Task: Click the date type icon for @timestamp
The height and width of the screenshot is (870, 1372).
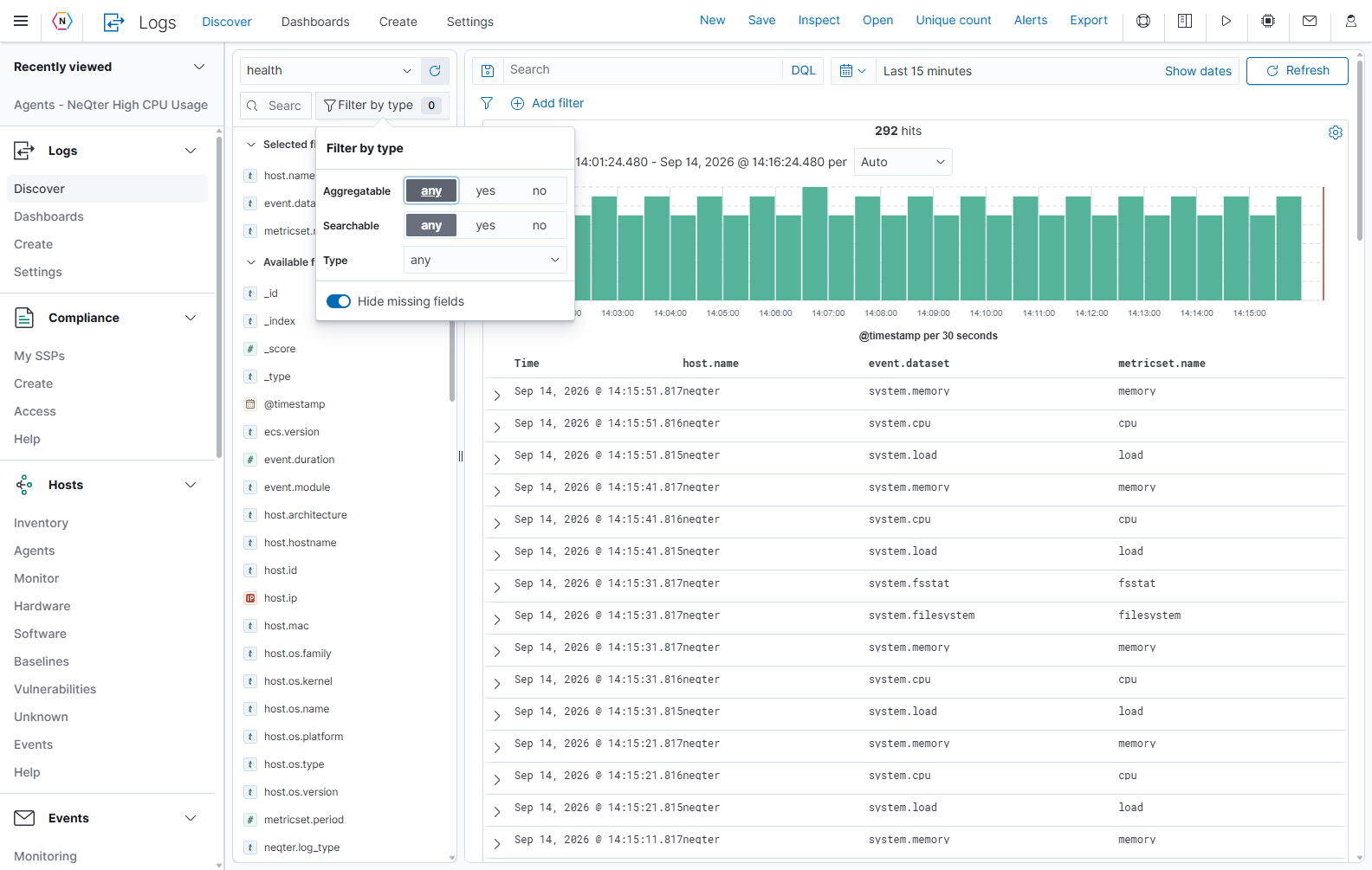Action: [250, 404]
